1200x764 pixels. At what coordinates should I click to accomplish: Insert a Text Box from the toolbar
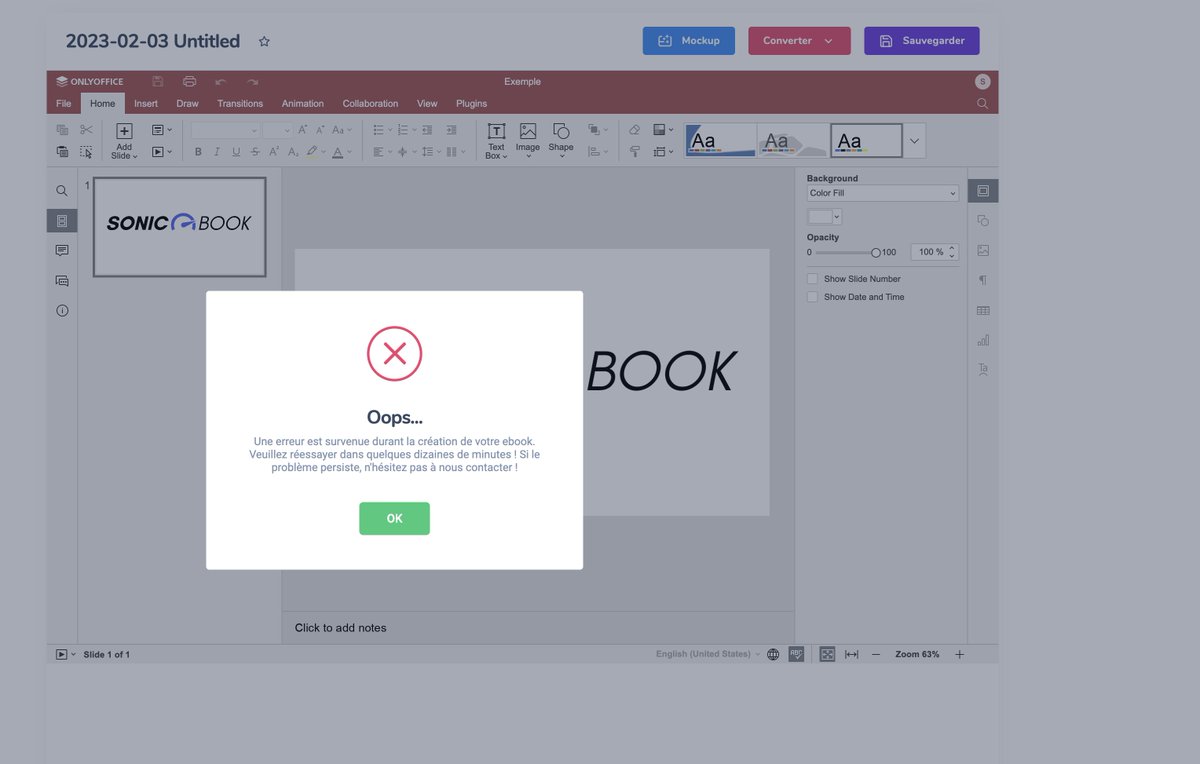pyautogui.click(x=496, y=141)
